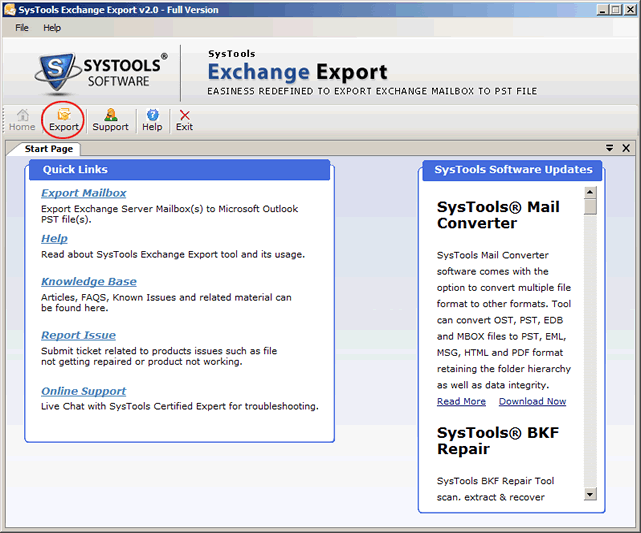Click the SysTools Software shield logo
Viewport: 641px width, 533px height.
(56, 72)
